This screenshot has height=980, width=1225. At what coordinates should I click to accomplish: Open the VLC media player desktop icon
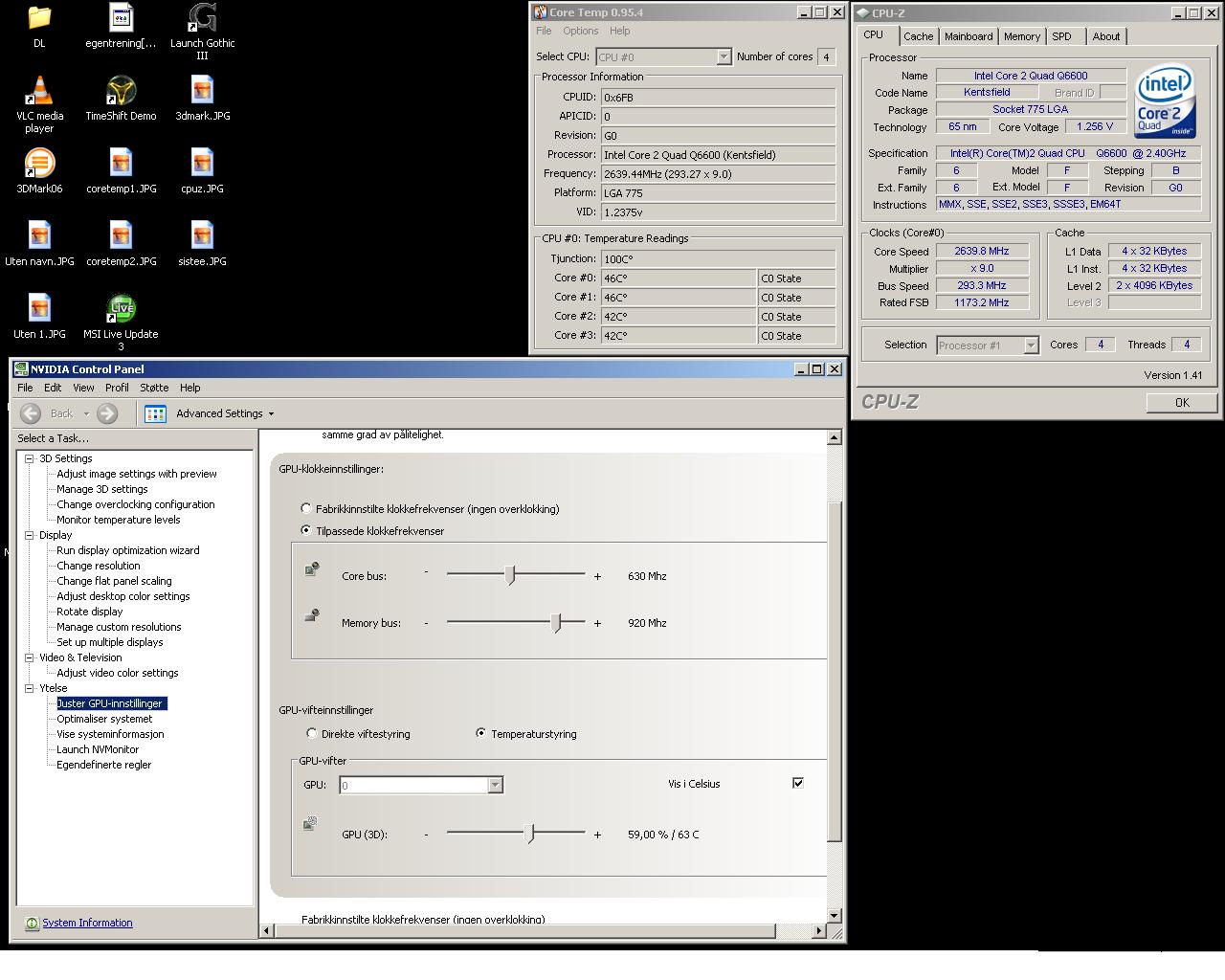39,92
